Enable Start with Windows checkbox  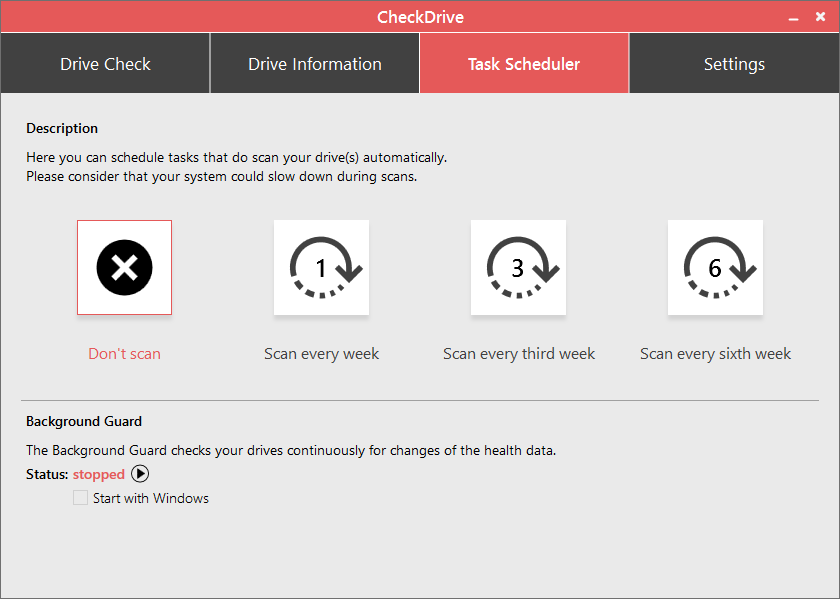80,498
